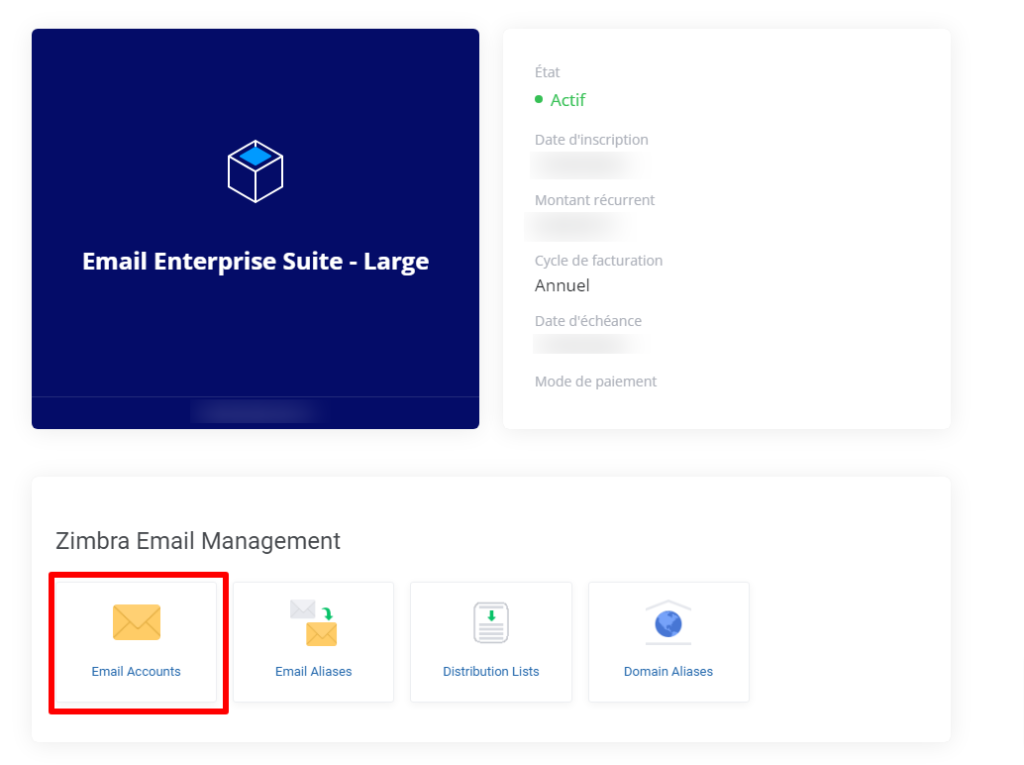The width and height of the screenshot is (1024, 765).
Task: Click the green active status dot
Action: (539, 100)
